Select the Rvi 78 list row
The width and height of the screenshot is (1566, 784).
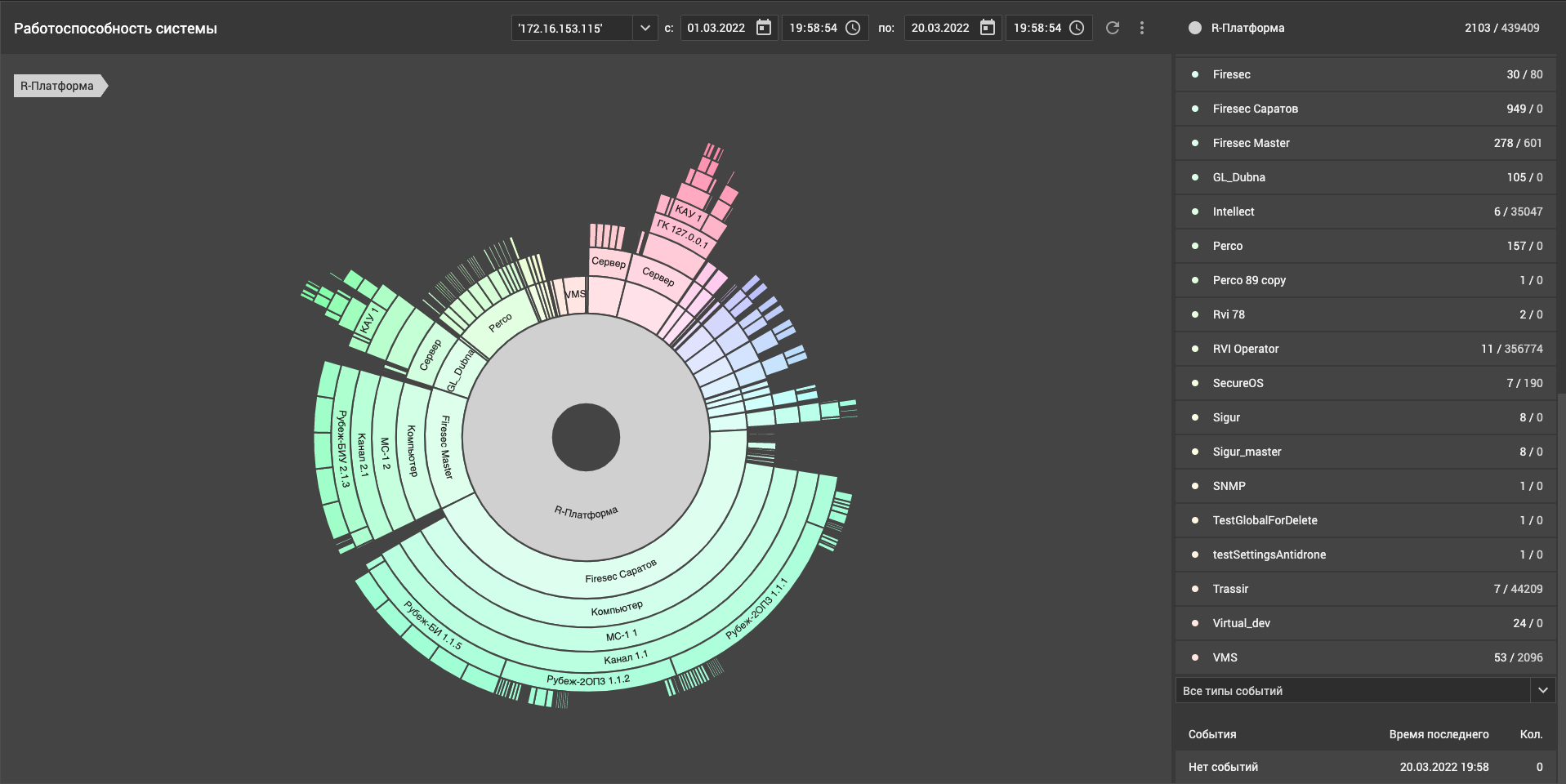(1365, 314)
